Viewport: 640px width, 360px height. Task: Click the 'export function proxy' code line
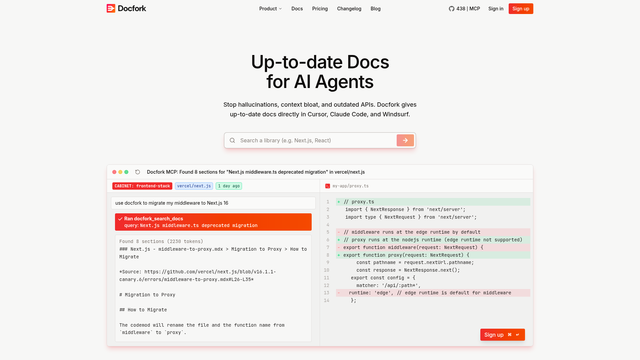click(433, 255)
